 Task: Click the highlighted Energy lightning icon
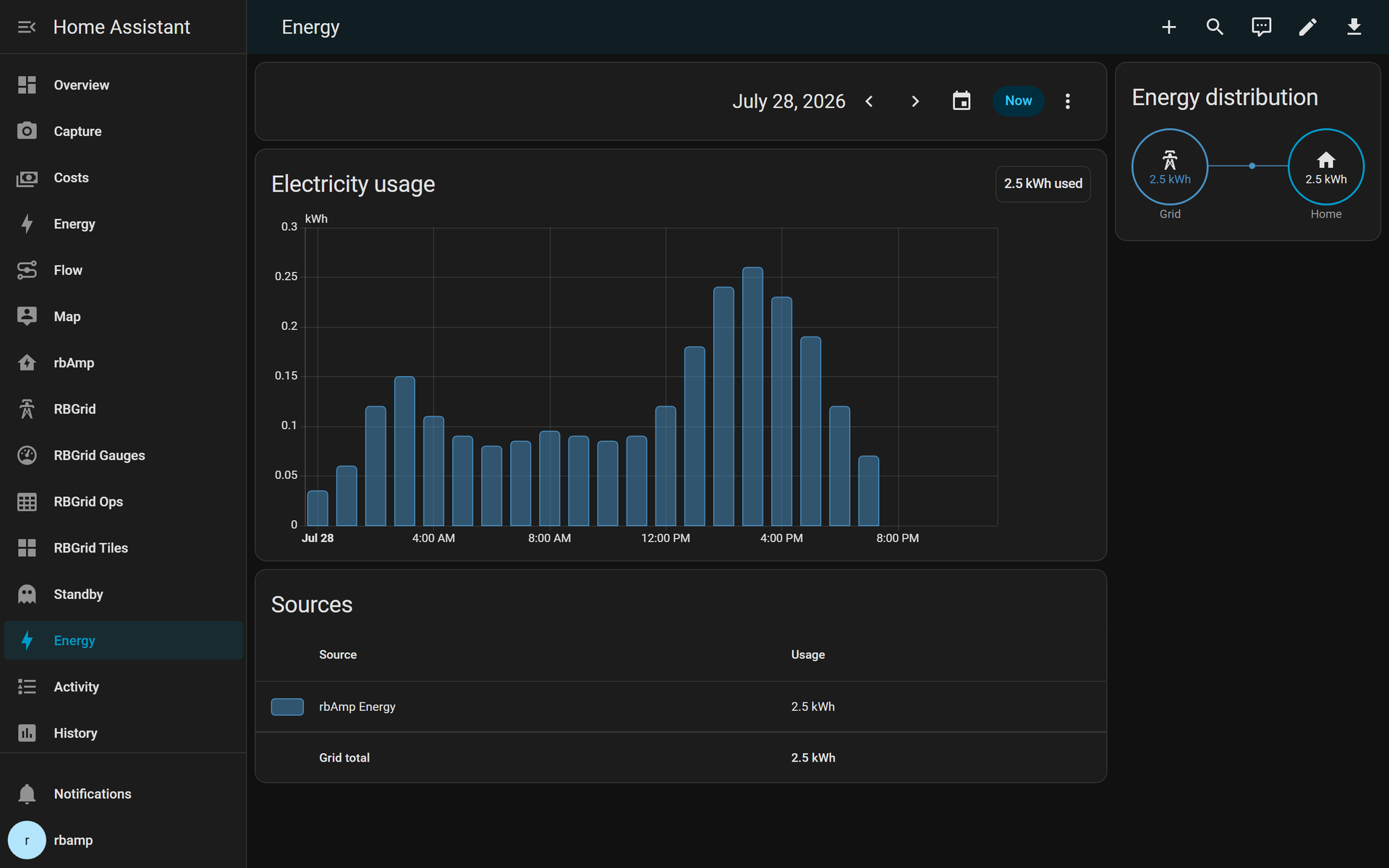click(27, 640)
